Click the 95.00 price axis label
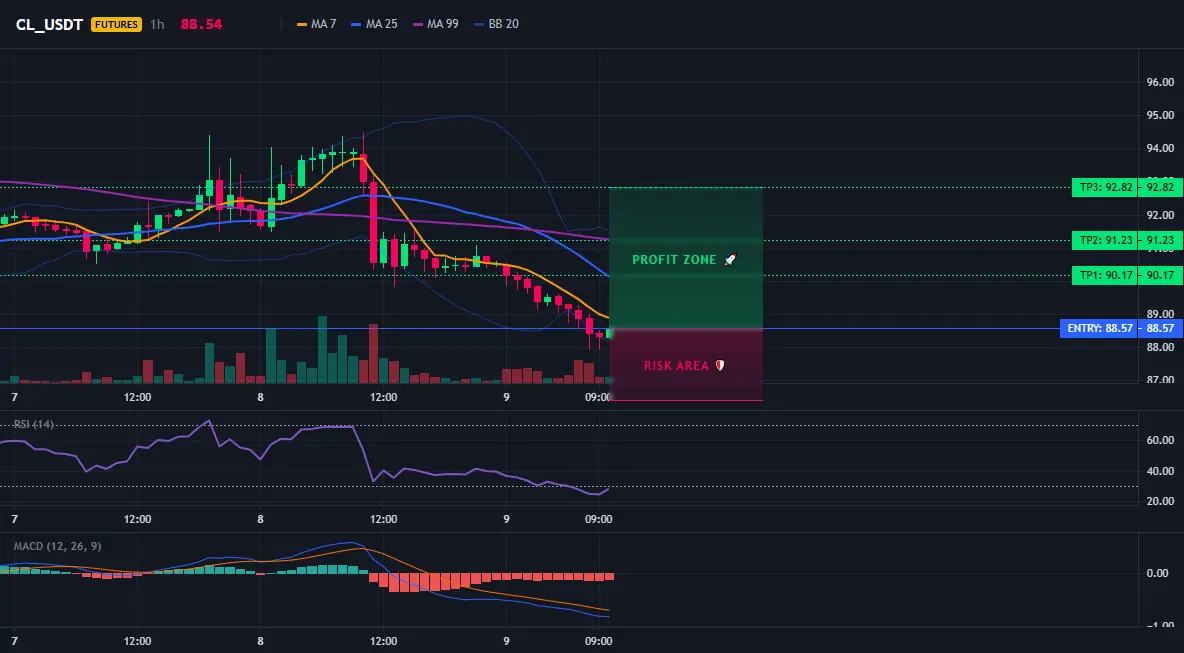This screenshot has width=1184, height=653. 1161,115
